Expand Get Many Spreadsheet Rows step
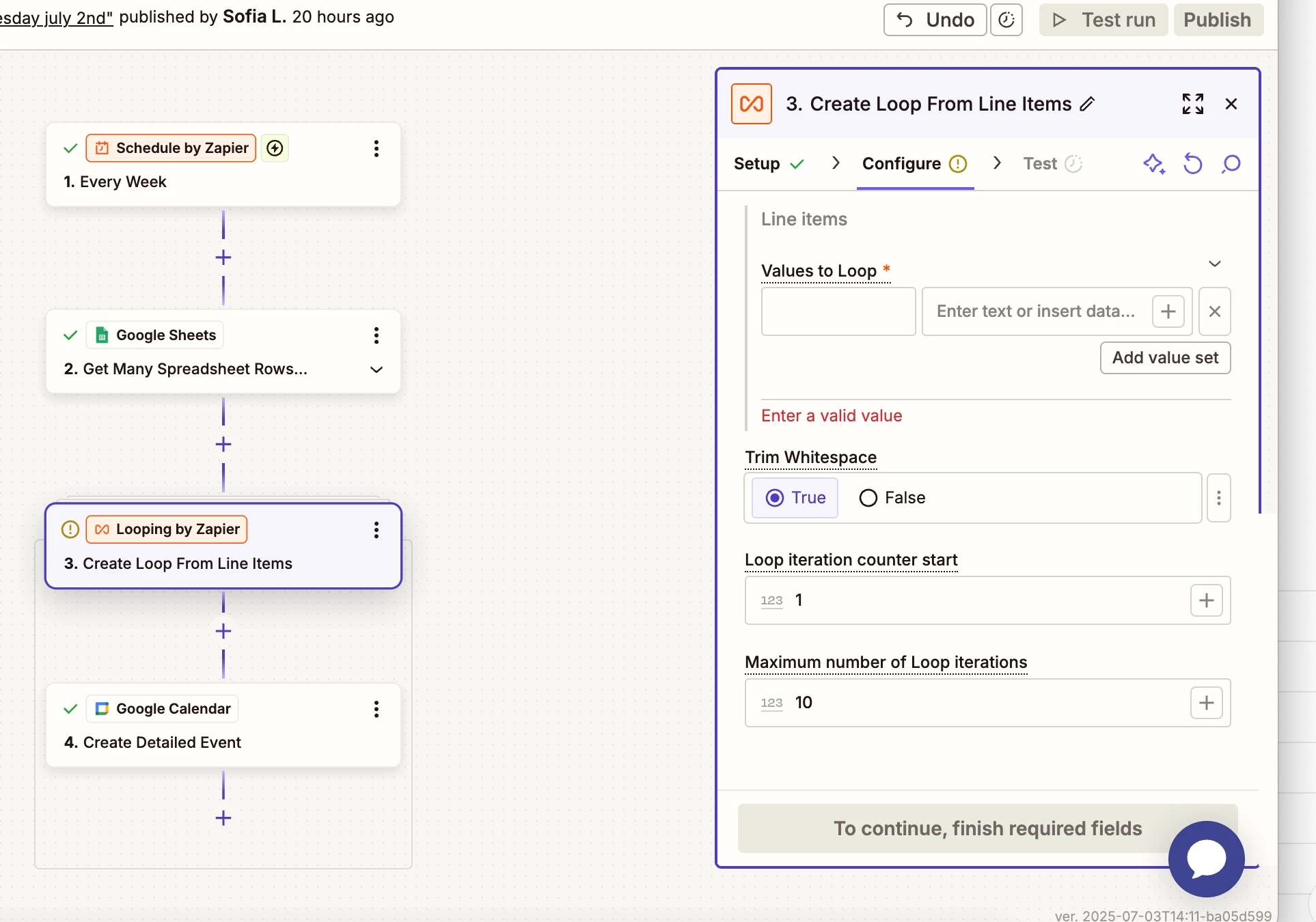Image resolution: width=1316 pixels, height=922 pixels. click(x=376, y=369)
